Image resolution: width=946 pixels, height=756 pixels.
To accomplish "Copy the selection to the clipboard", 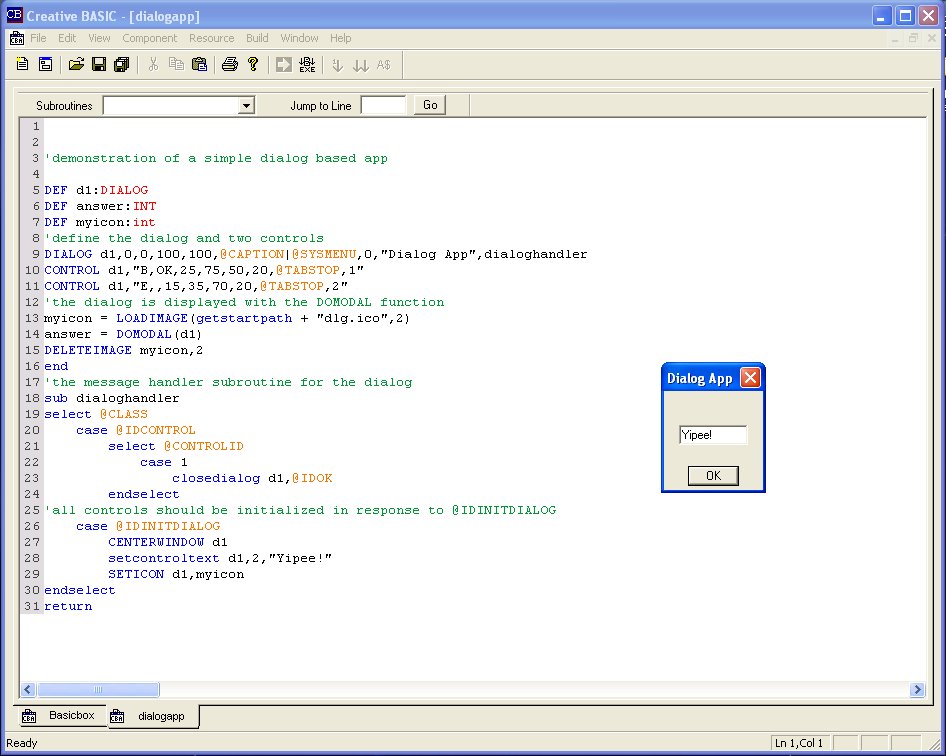I will point(176,64).
